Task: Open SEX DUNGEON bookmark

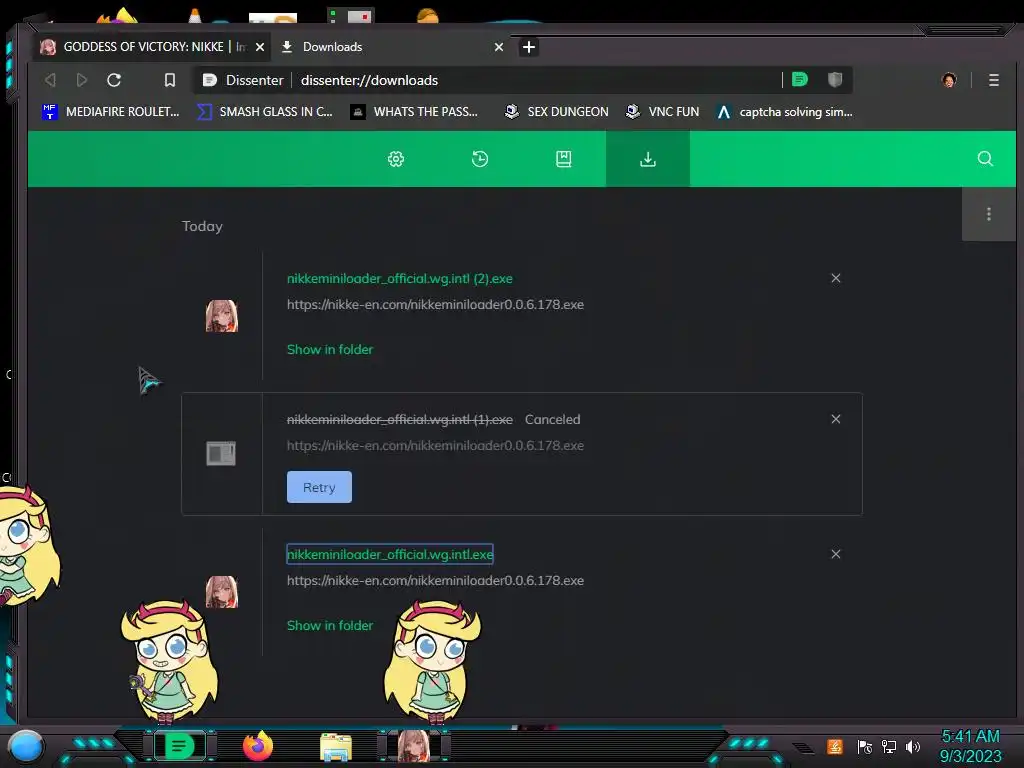Action: [556, 112]
